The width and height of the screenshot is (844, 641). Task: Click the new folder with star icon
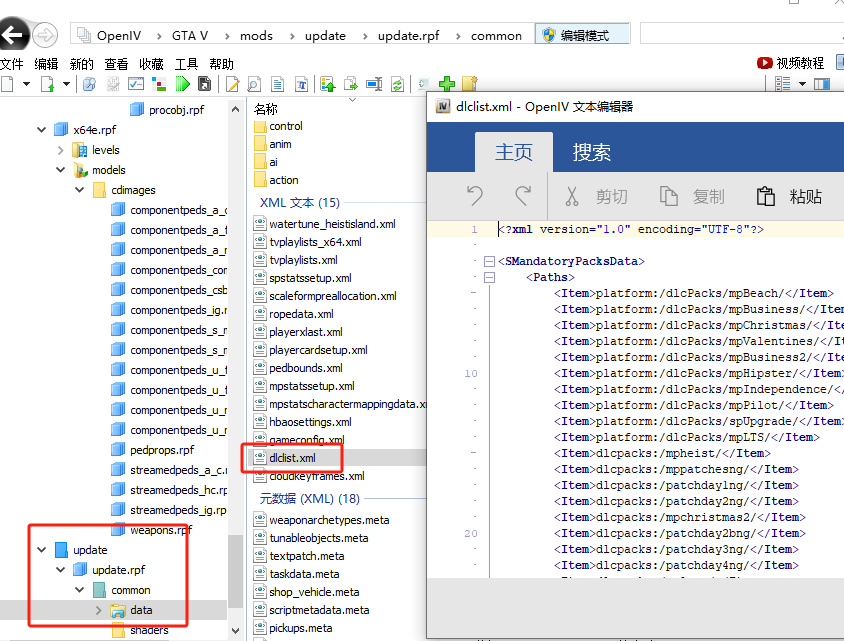point(470,84)
